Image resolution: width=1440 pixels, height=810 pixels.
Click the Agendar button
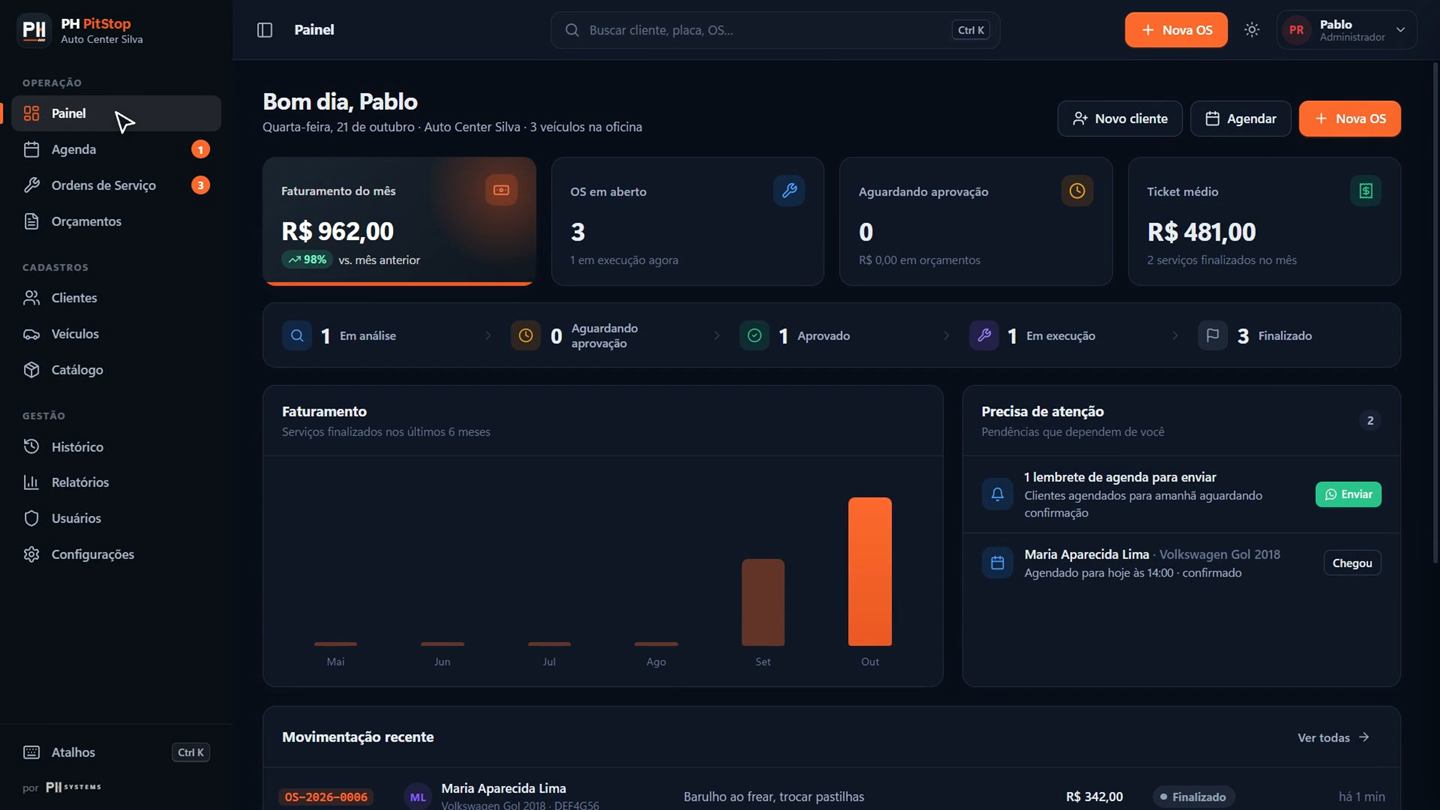point(1240,118)
